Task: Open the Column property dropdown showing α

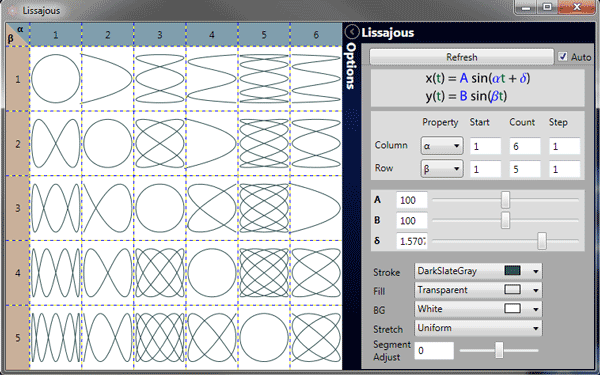Action: (442, 146)
